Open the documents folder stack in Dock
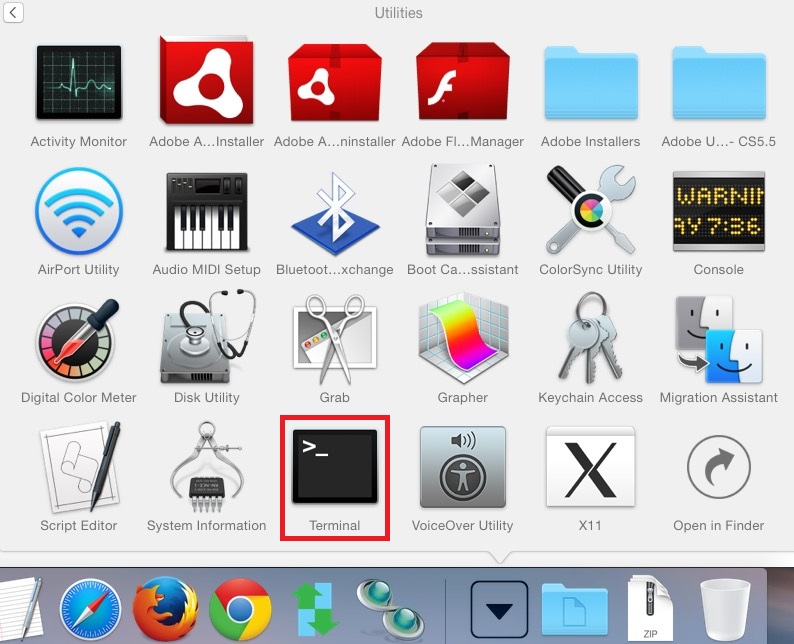 click(x=574, y=609)
